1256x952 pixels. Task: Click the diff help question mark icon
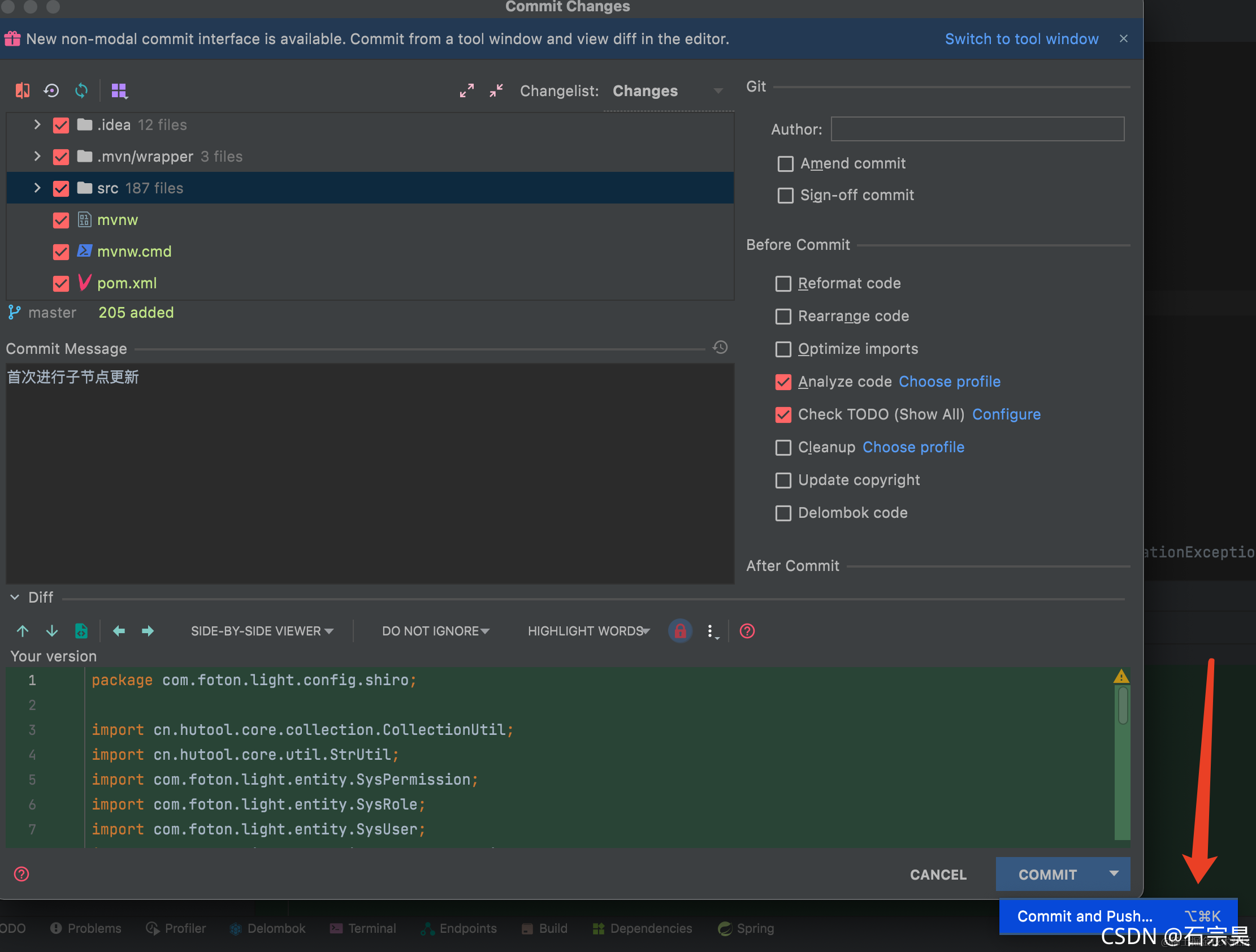[747, 630]
